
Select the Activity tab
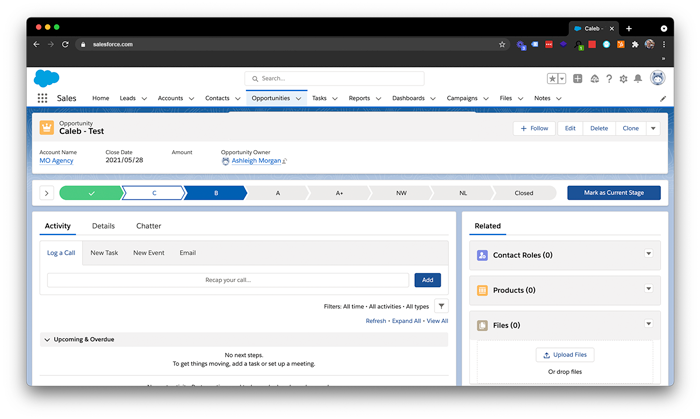click(58, 226)
